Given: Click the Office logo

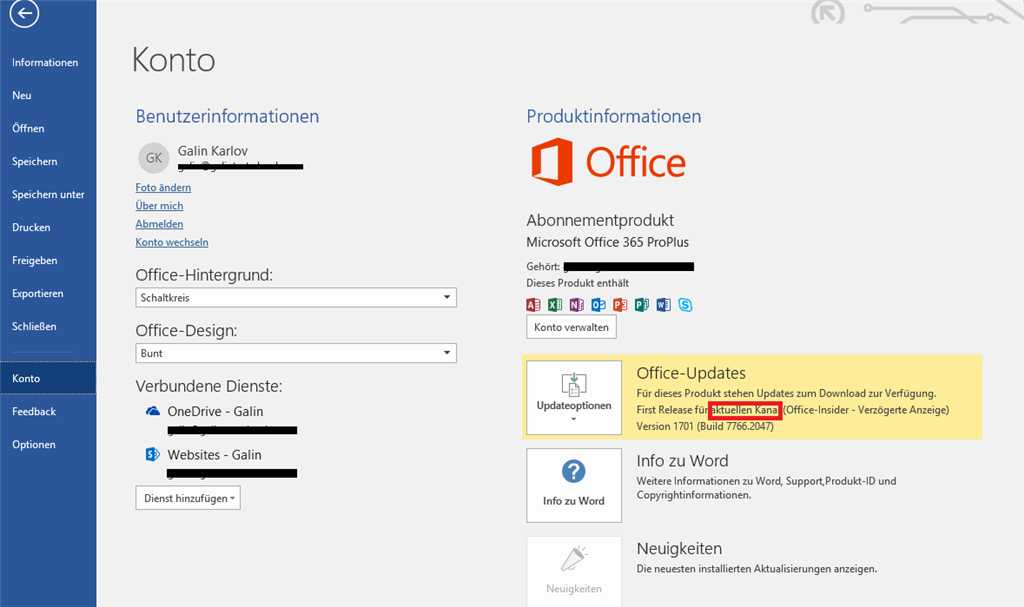Looking at the screenshot, I should pos(609,162).
